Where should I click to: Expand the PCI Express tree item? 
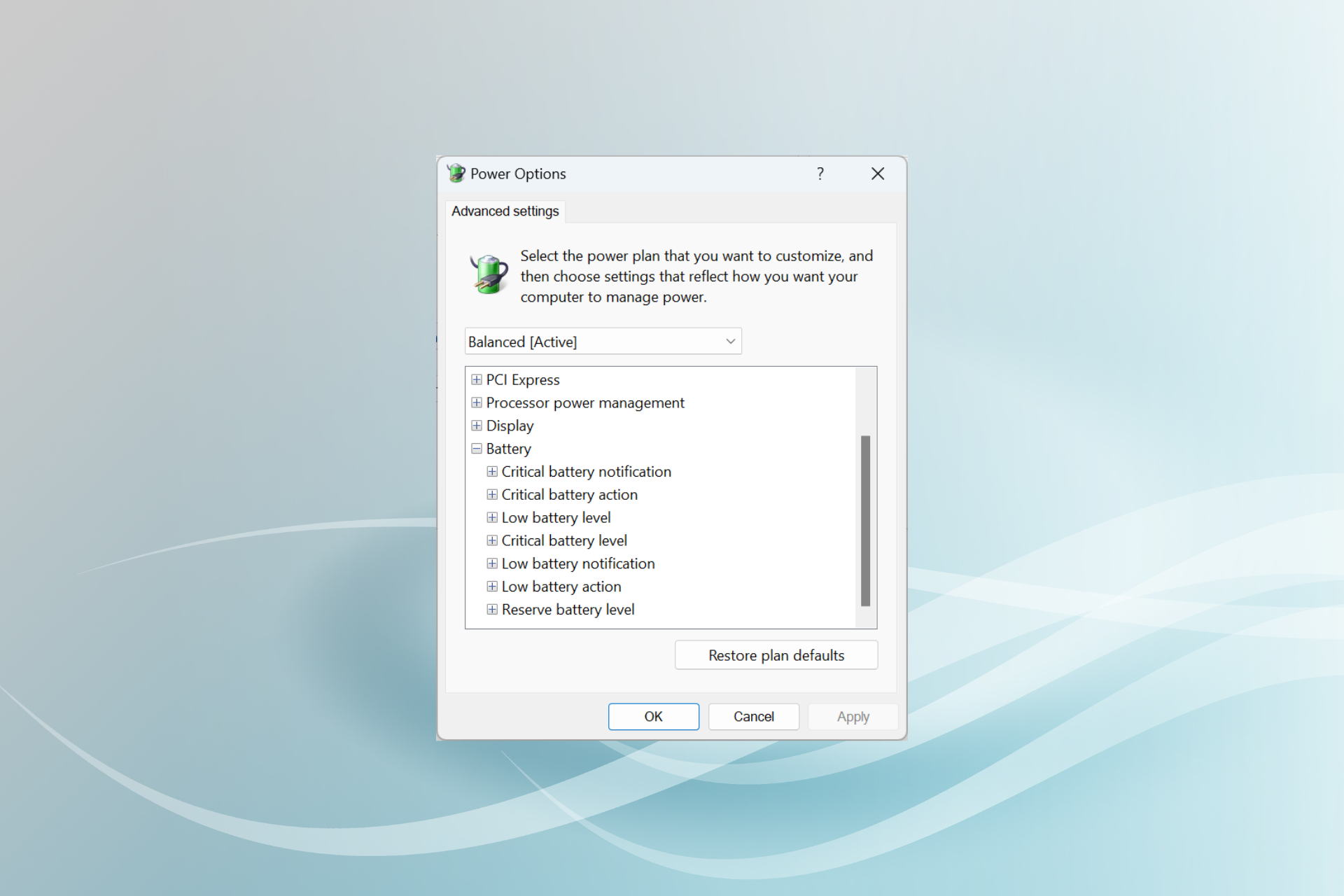(x=477, y=379)
